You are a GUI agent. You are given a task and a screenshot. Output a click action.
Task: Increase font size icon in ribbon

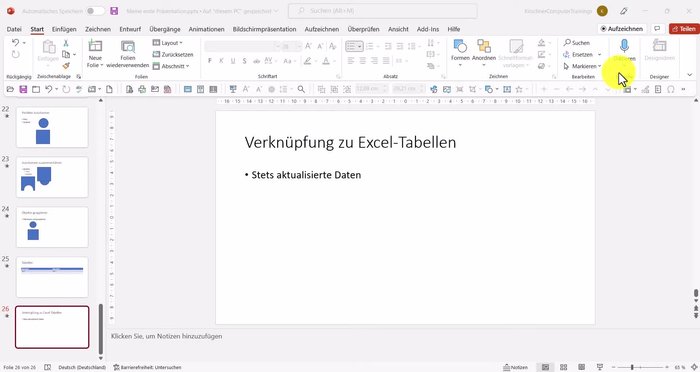(308, 46)
